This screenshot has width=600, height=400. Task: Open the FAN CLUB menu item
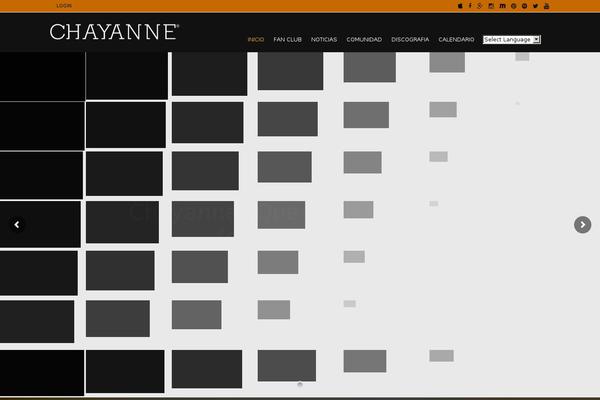pyautogui.click(x=287, y=39)
